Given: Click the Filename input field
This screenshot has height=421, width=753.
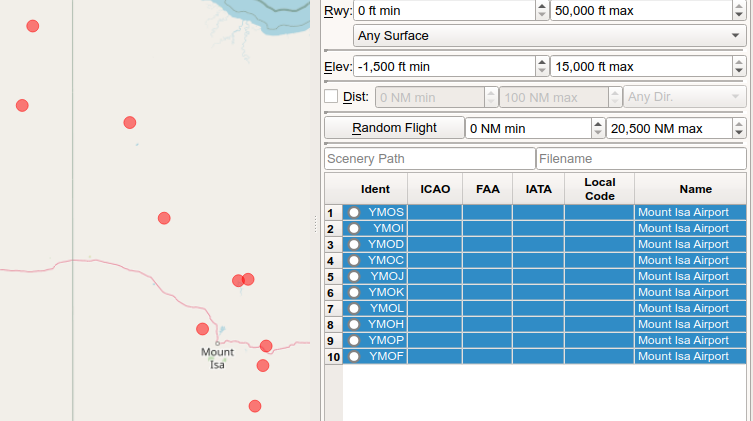Looking at the screenshot, I should (x=641, y=158).
